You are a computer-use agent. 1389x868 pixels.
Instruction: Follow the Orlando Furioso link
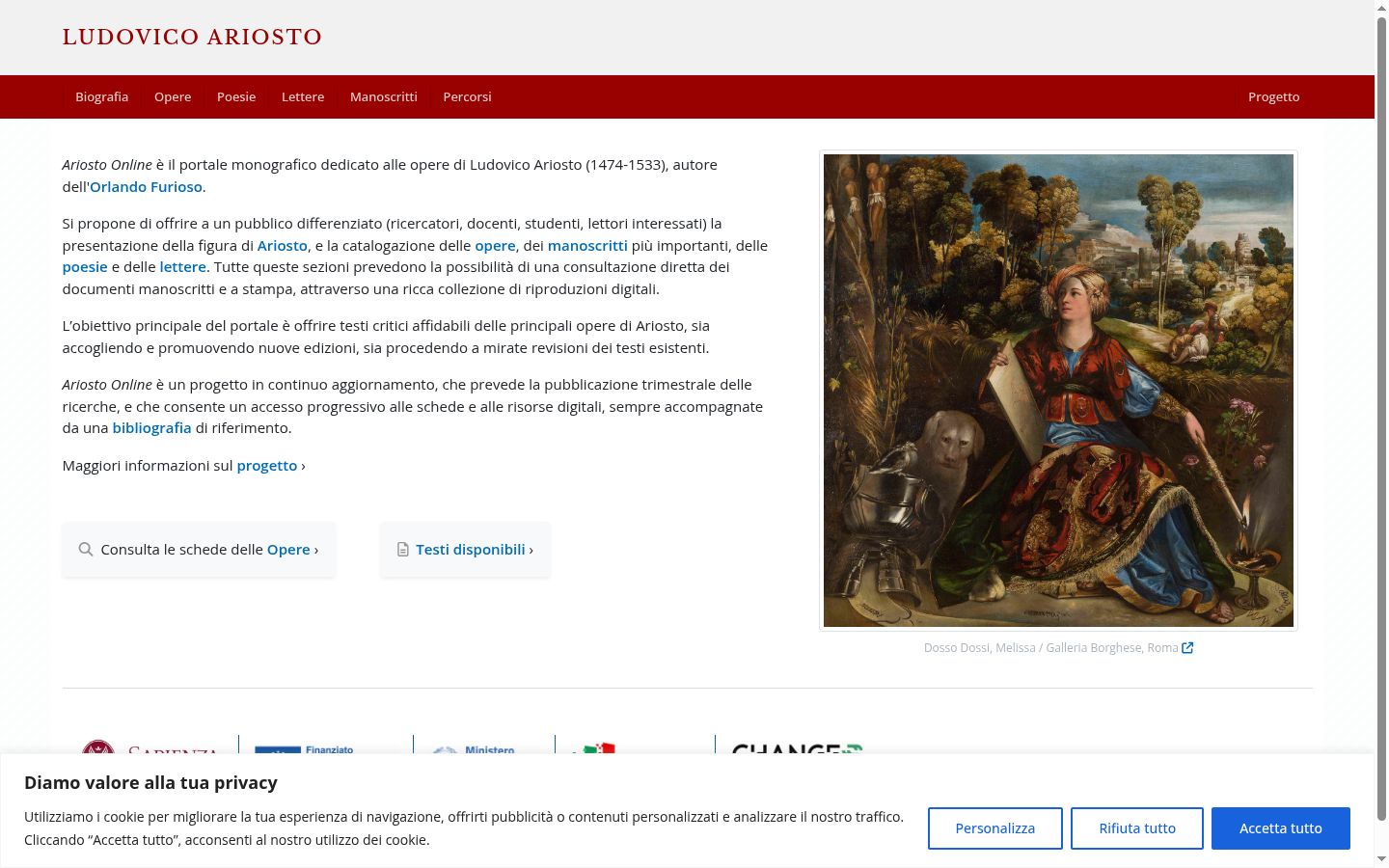coord(146,187)
